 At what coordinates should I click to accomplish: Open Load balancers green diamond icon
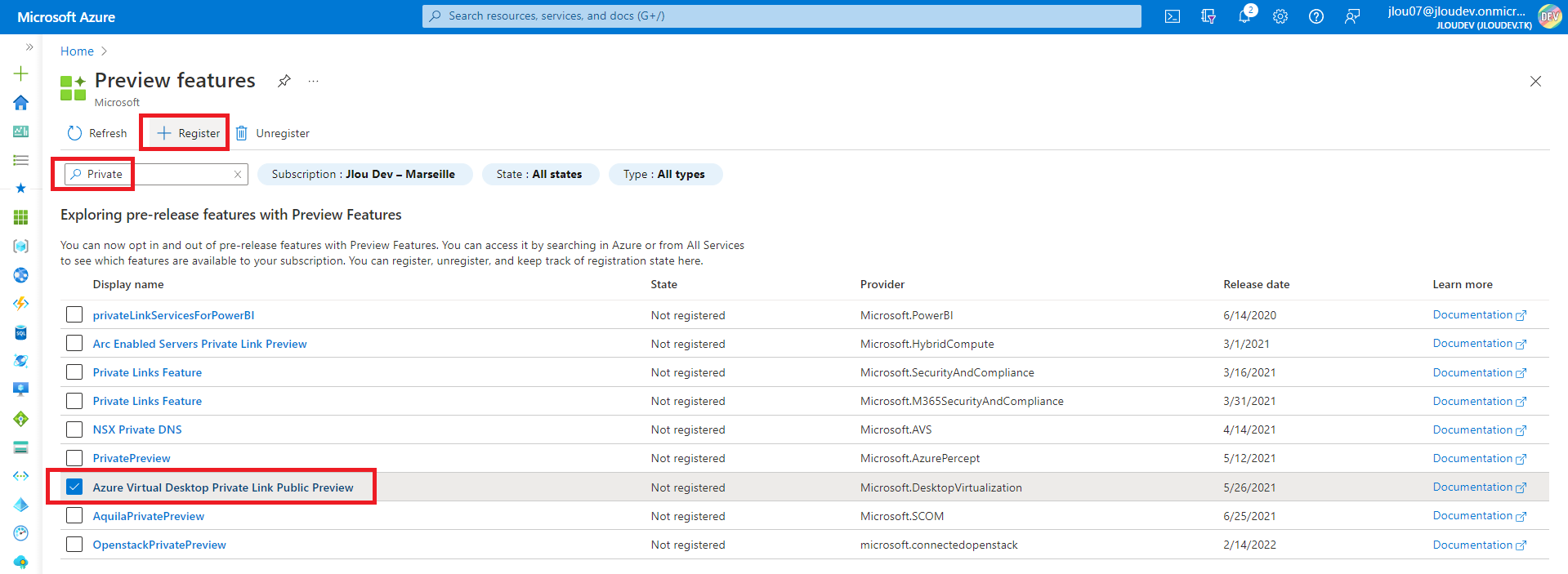tap(21, 419)
